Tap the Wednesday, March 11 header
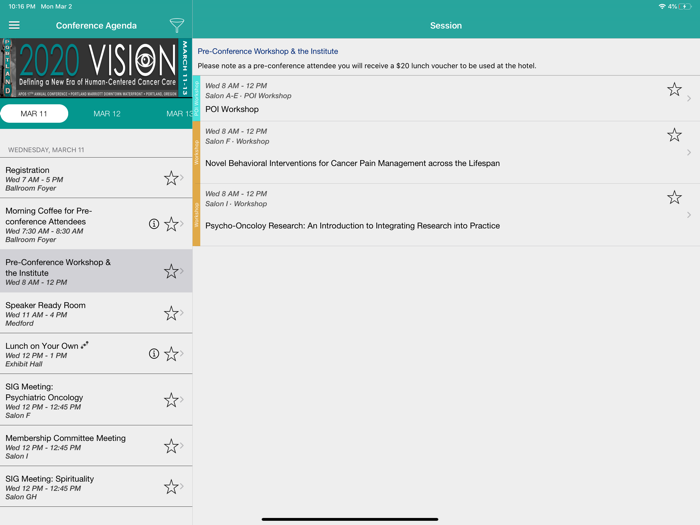700x525 pixels. (46, 150)
